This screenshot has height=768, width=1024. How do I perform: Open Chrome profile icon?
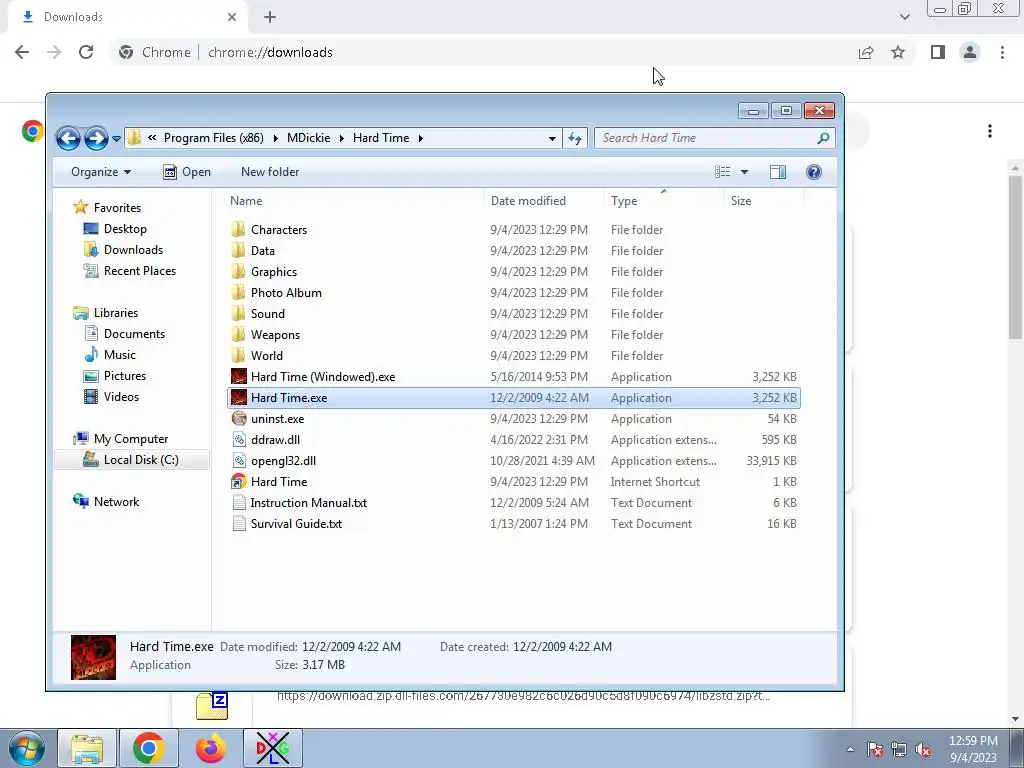pyautogui.click(x=970, y=52)
